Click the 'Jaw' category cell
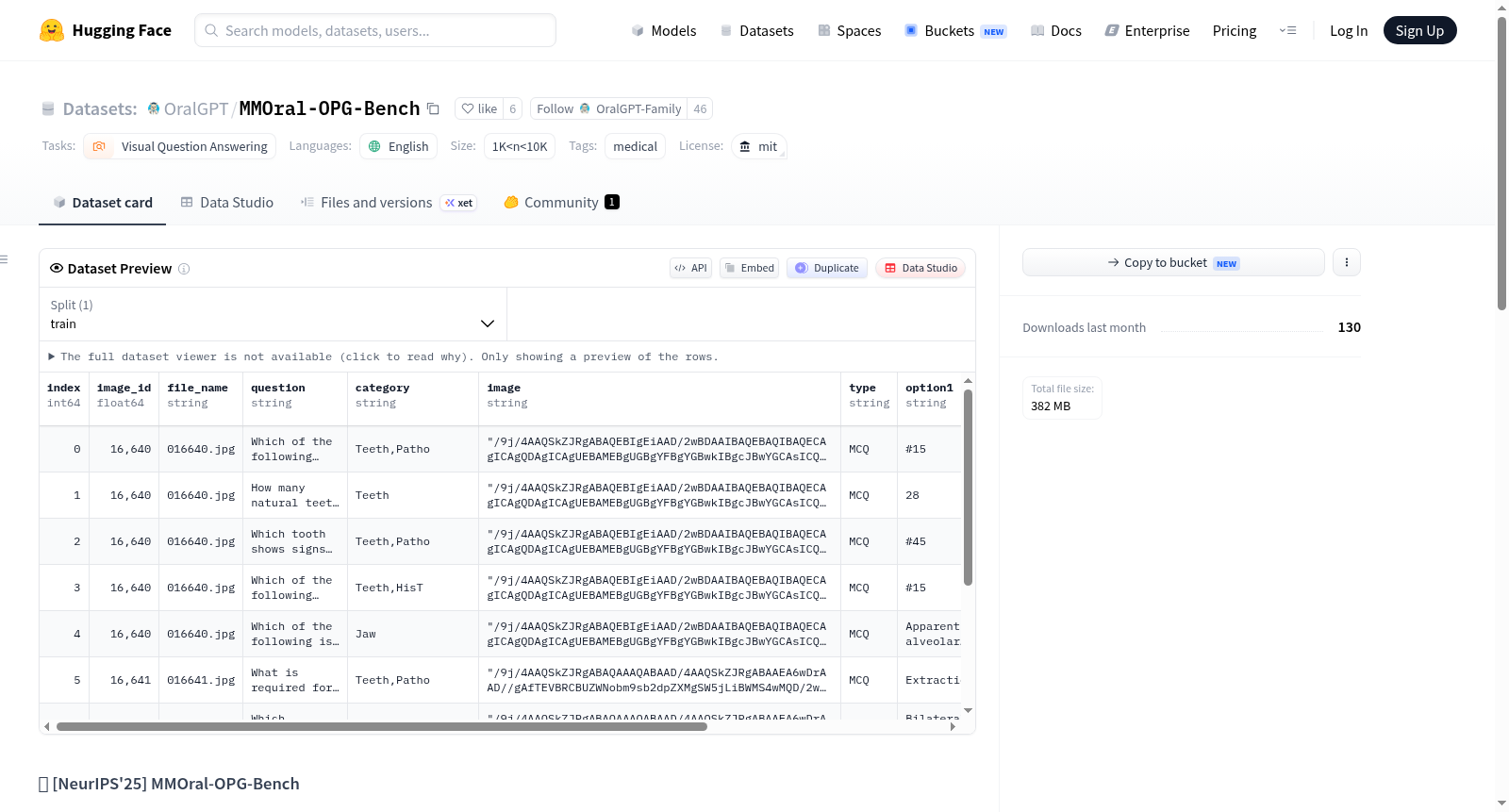1509x812 pixels. tap(413, 634)
